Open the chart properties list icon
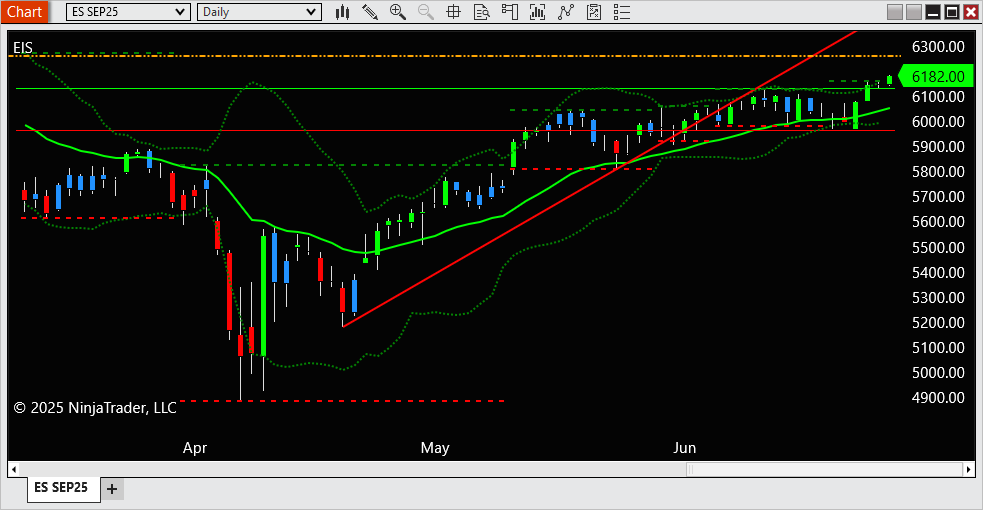 pos(622,12)
